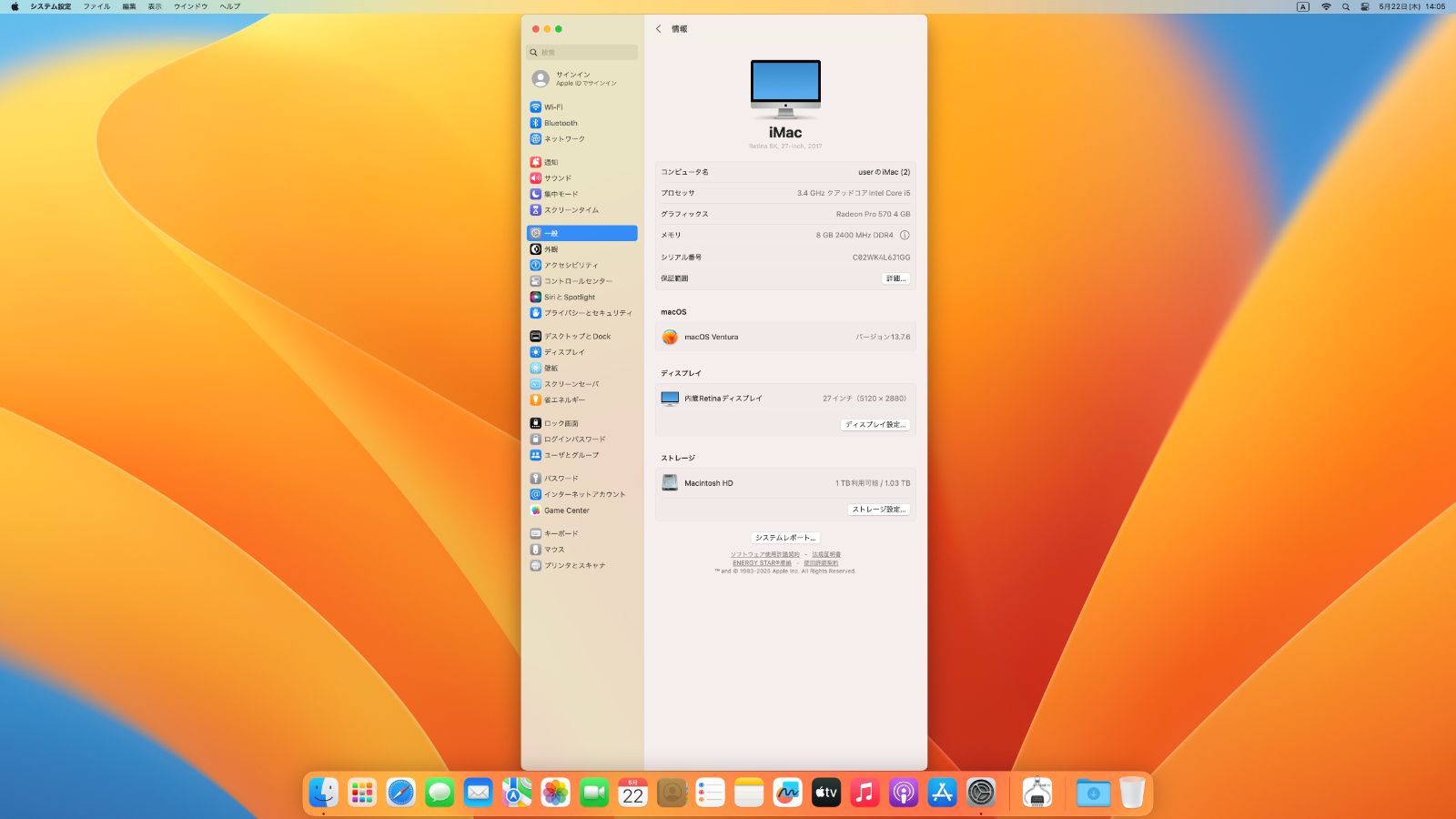Select 外観 in the sidebar
Screen dimensions: 1456x819
pos(582,249)
